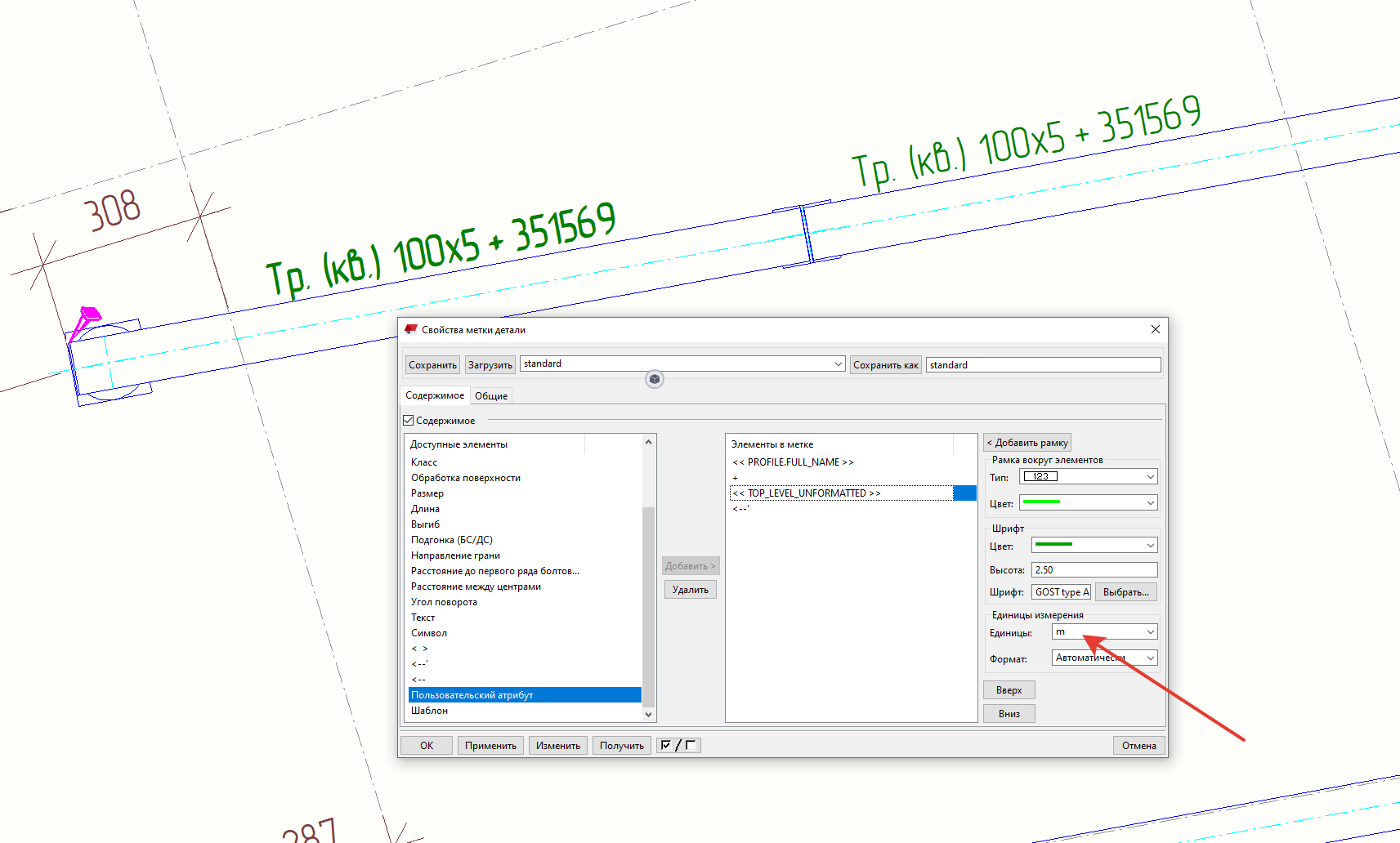Click the Tekla logo in dialog title bar
Viewport: 1400px width, 843px height.
click(x=411, y=329)
